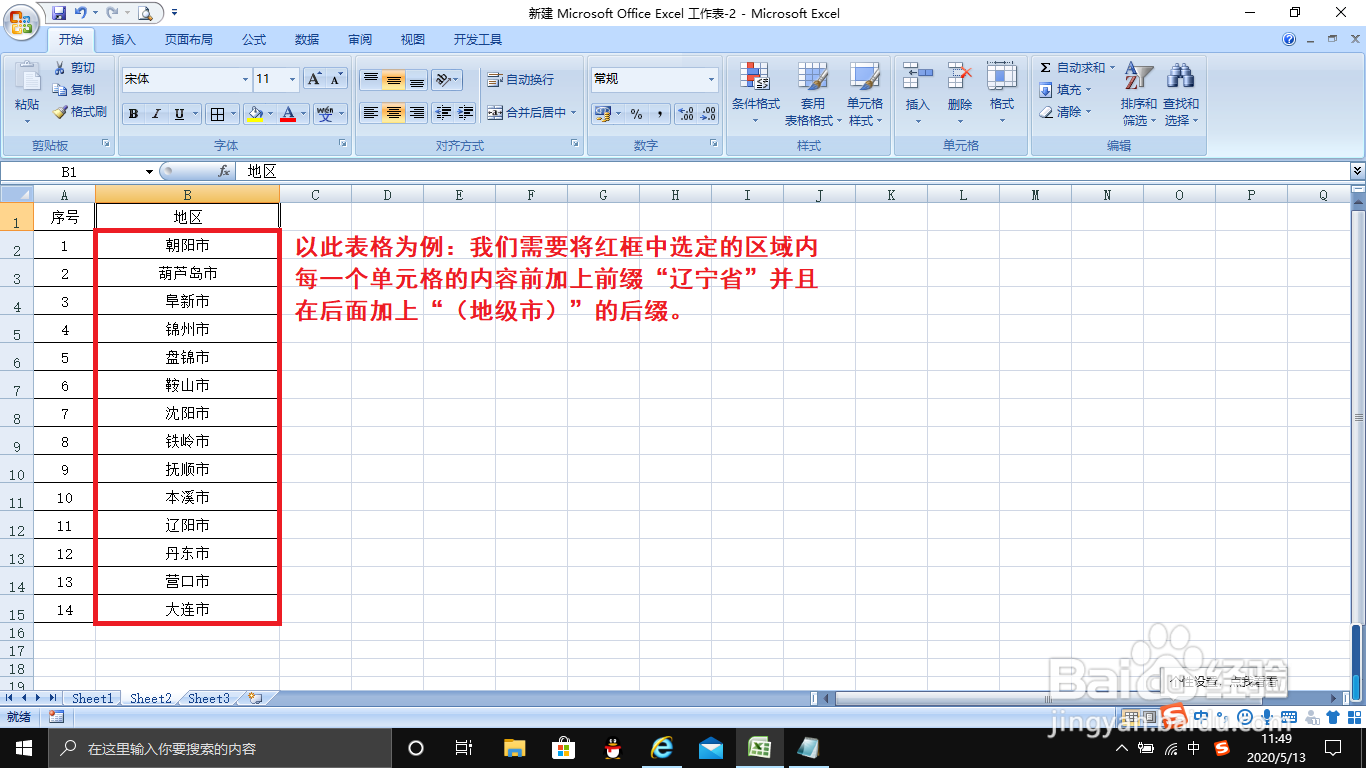Toggle bottom vertical alignment
The width and height of the screenshot is (1366, 769).
(417, 79)
